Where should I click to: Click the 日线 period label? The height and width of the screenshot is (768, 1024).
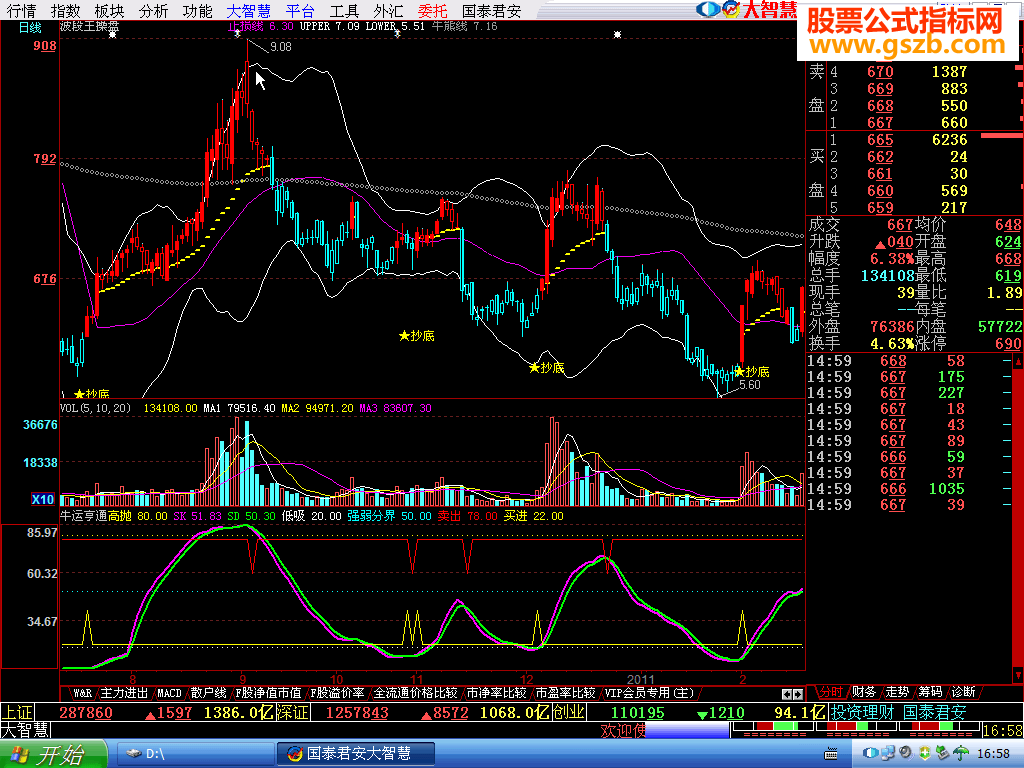click(30, 27)
